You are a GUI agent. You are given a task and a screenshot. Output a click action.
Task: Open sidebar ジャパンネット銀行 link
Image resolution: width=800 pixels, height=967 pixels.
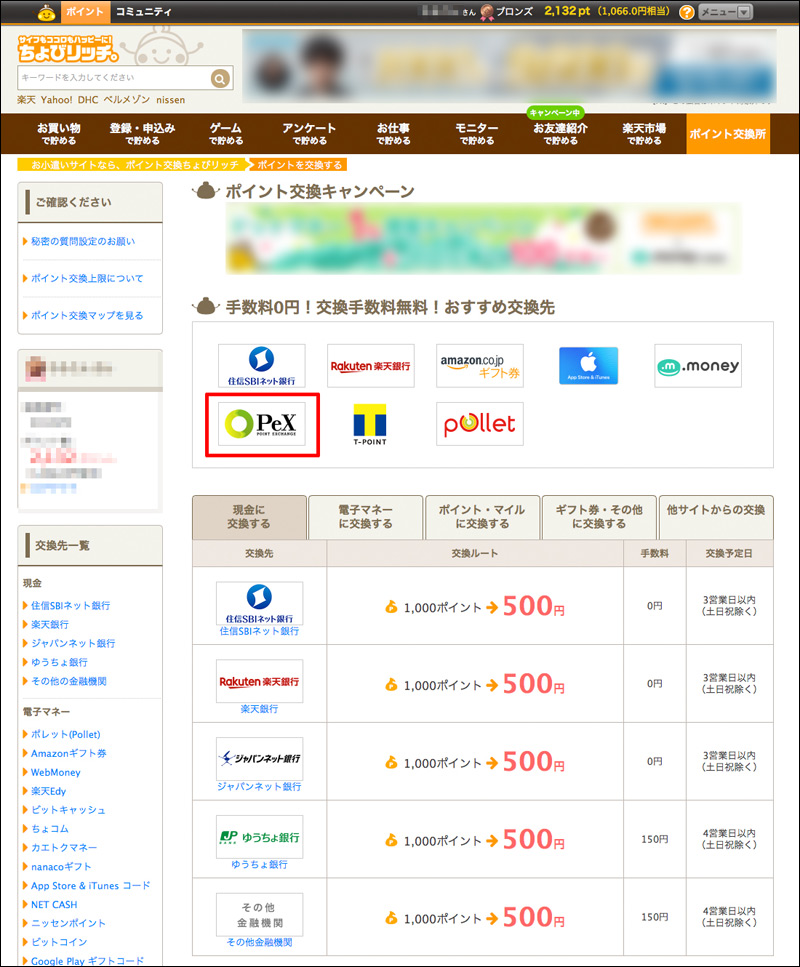click(x=73, y=643)
